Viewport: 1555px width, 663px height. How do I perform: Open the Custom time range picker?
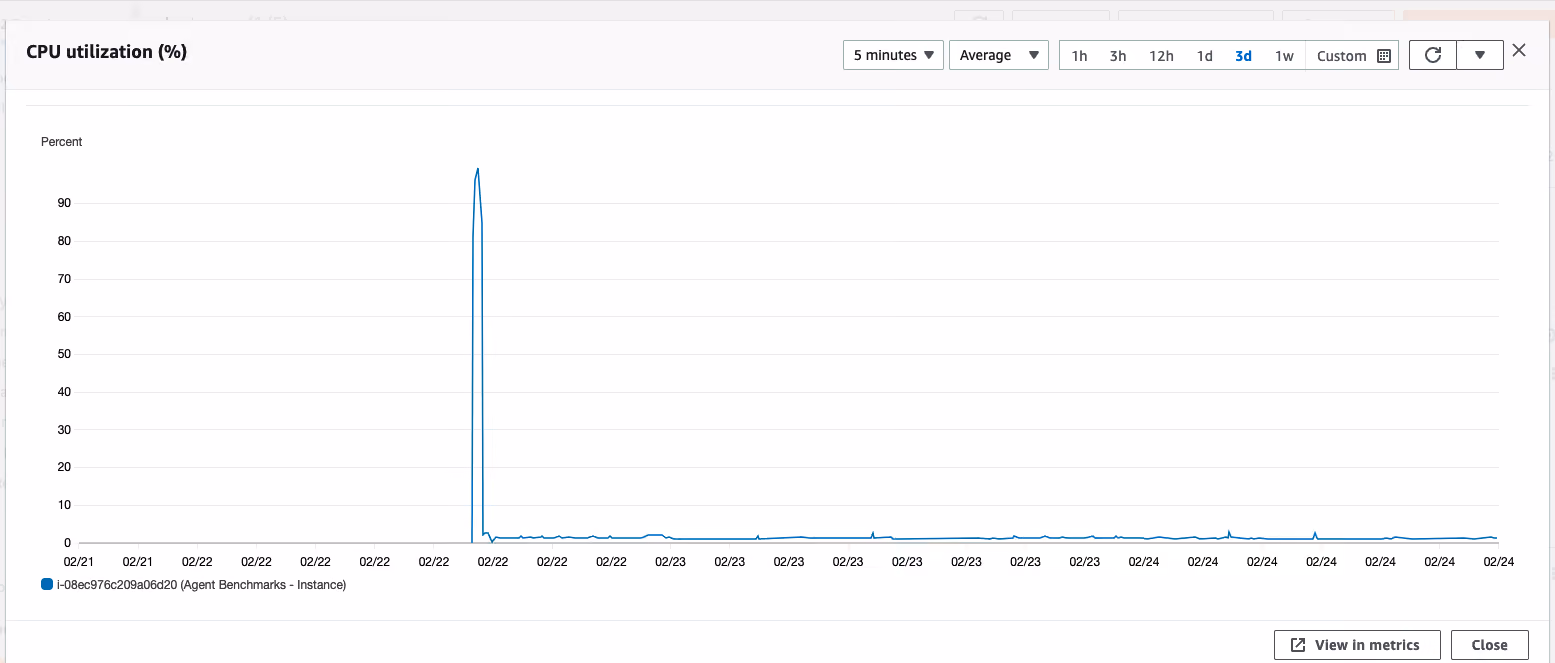[1353, 56]
